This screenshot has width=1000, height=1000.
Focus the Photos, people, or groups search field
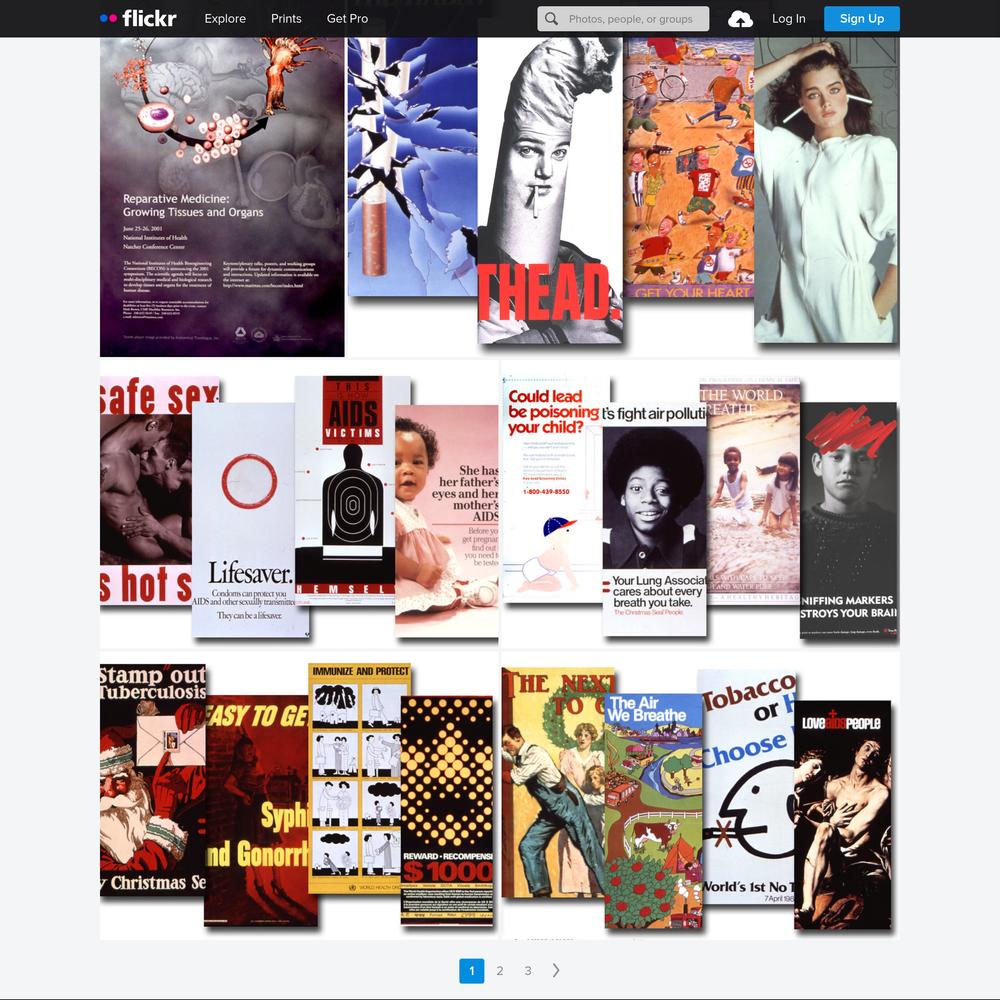623,18
